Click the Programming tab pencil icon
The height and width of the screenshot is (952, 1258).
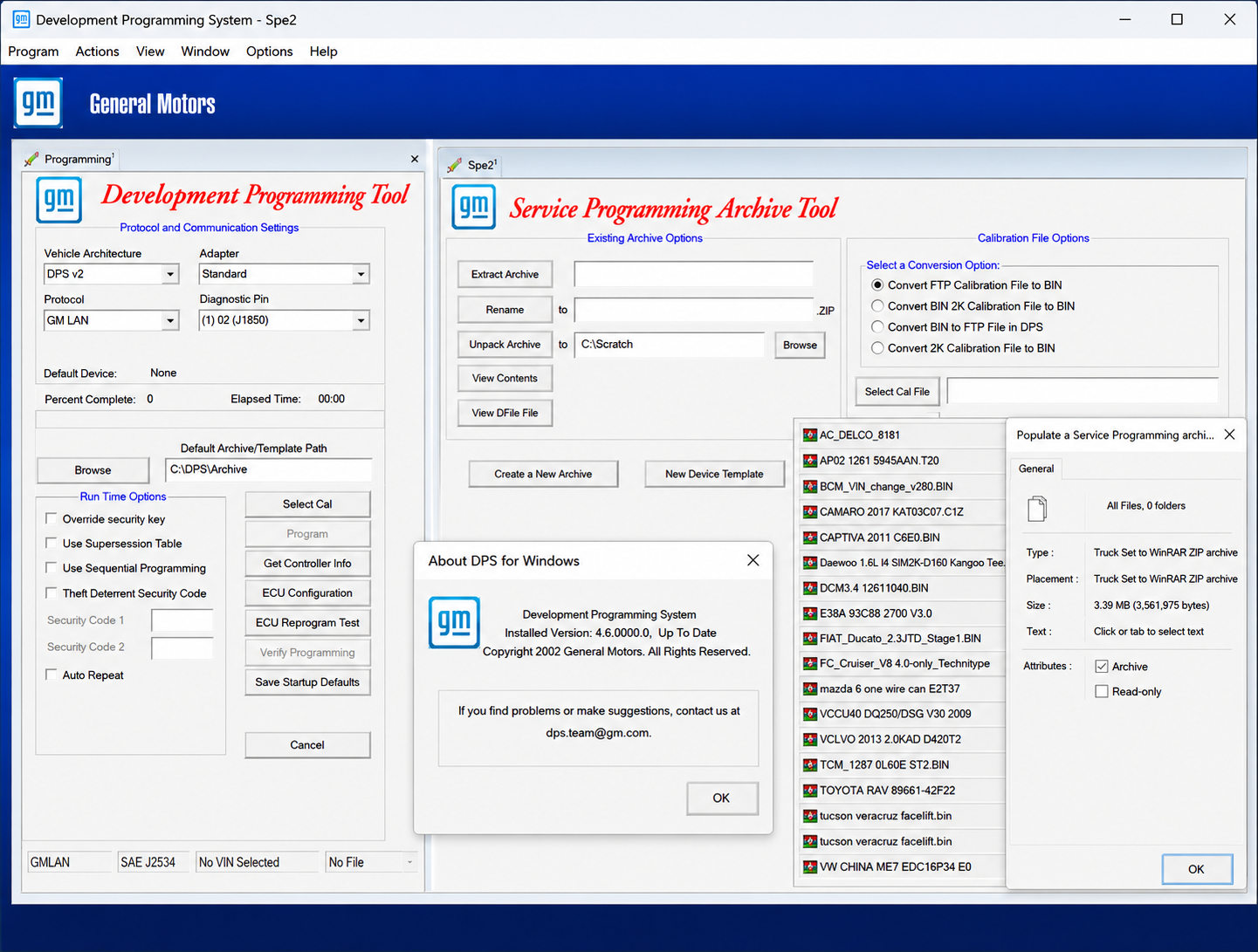(31, 159)
